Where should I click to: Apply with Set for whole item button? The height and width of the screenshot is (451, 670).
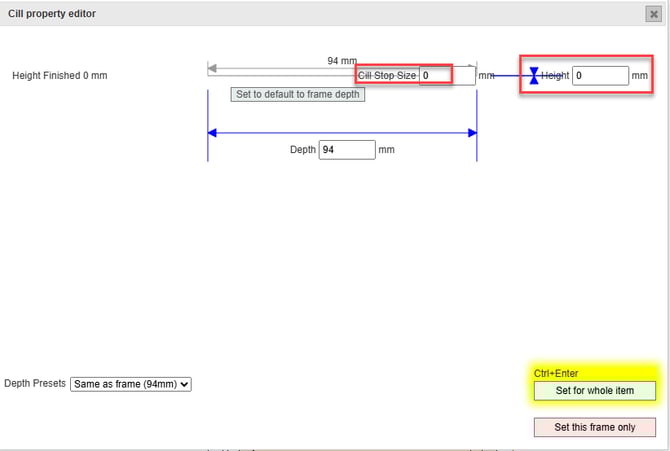point(594,390)
